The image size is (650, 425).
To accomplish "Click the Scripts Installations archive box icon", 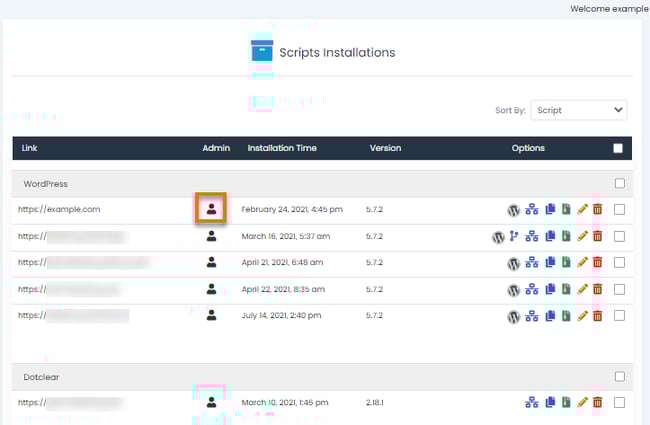I will (262, 52).
